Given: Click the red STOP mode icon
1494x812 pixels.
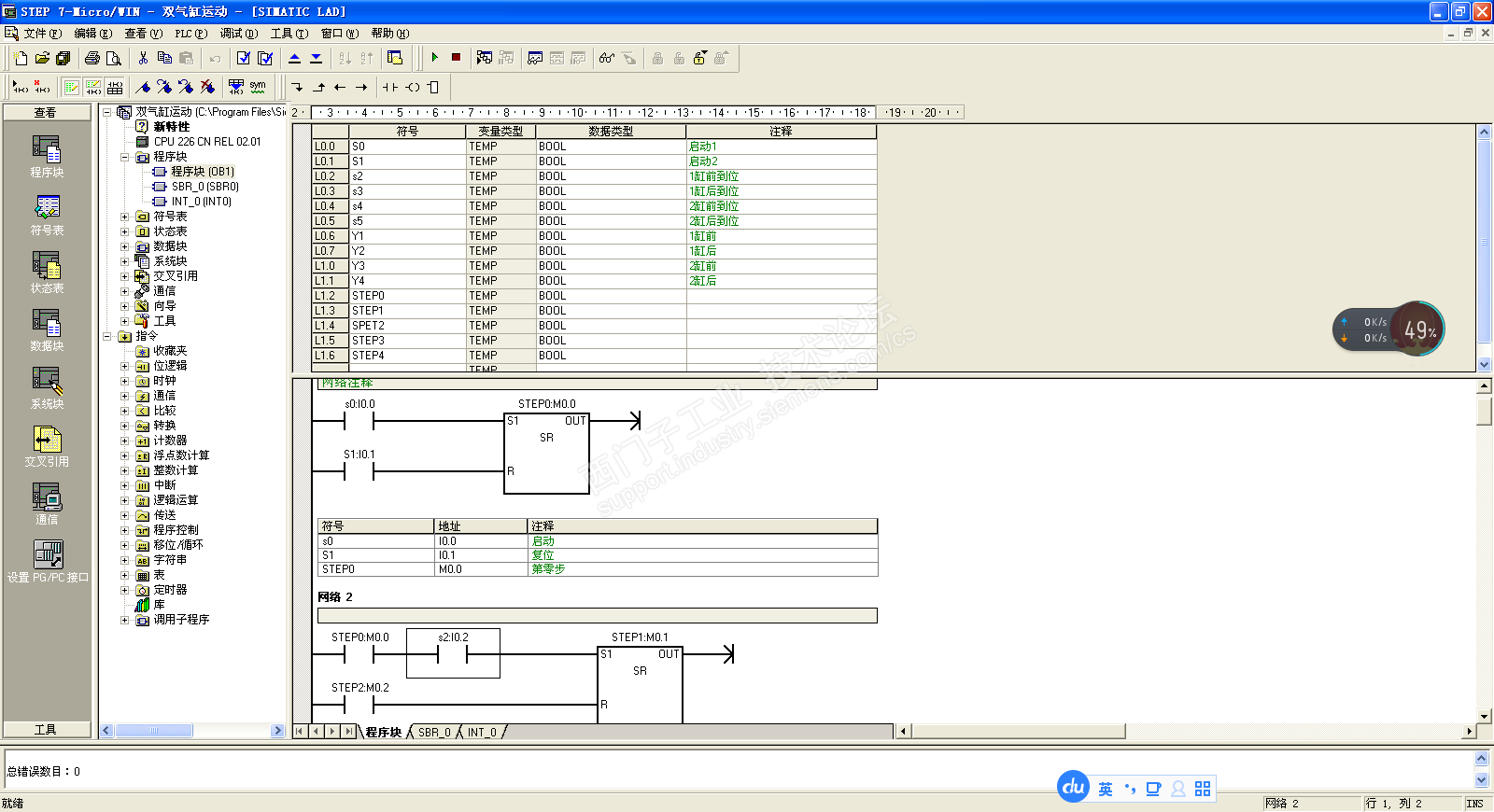Looking at the screenshot, I should point(456,58).
